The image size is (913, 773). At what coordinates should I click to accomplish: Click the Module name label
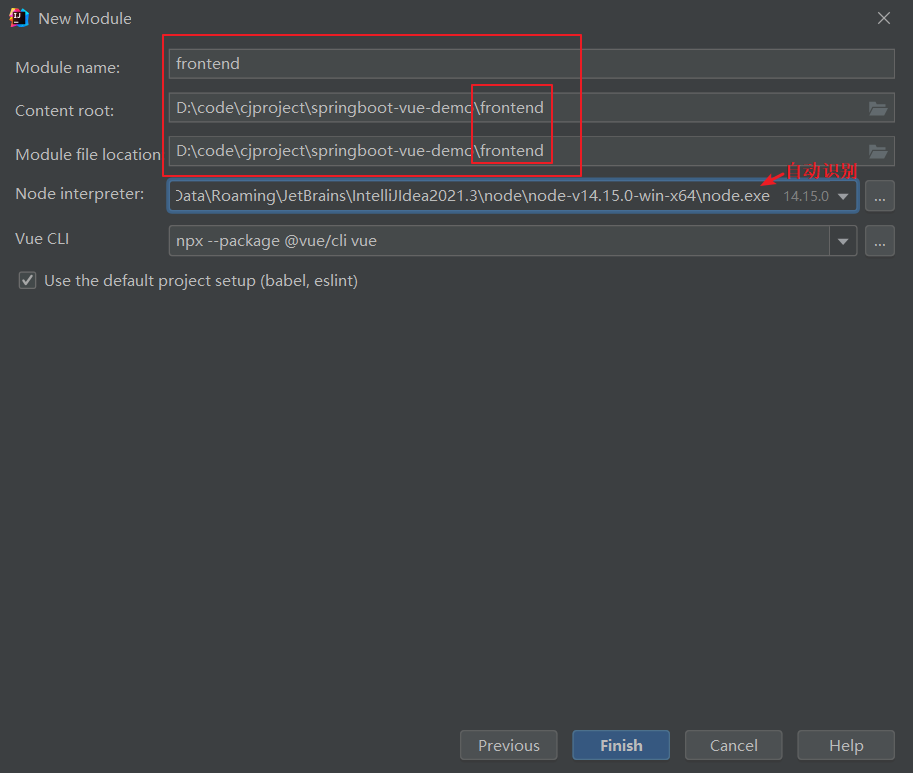coord(68,68)
